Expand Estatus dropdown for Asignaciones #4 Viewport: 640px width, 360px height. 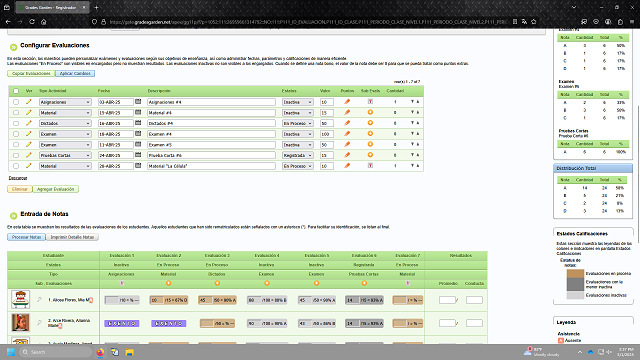298,102
